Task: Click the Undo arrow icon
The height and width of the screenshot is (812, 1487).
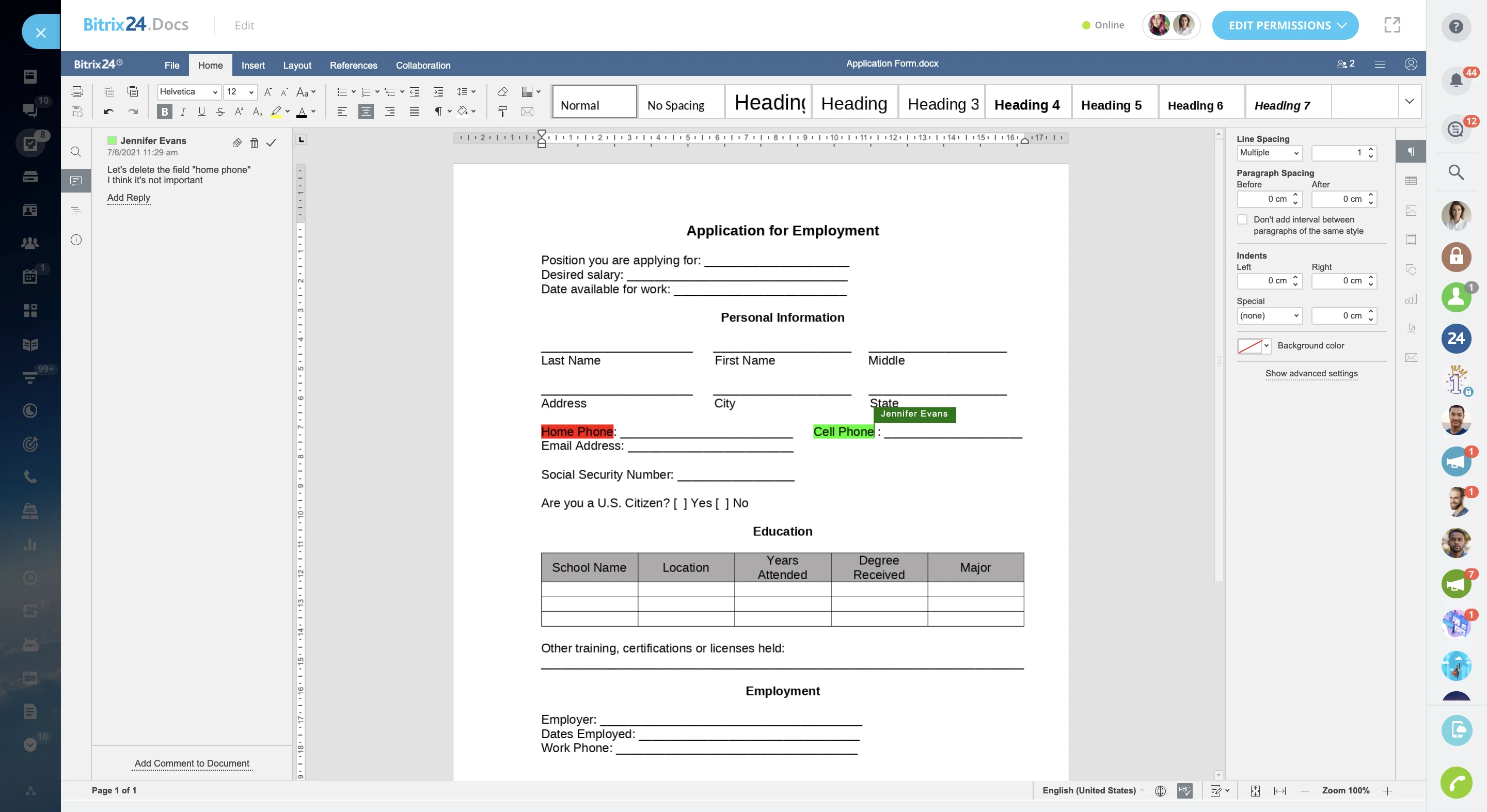Action: pyautogui.click(x=108, y=112)
